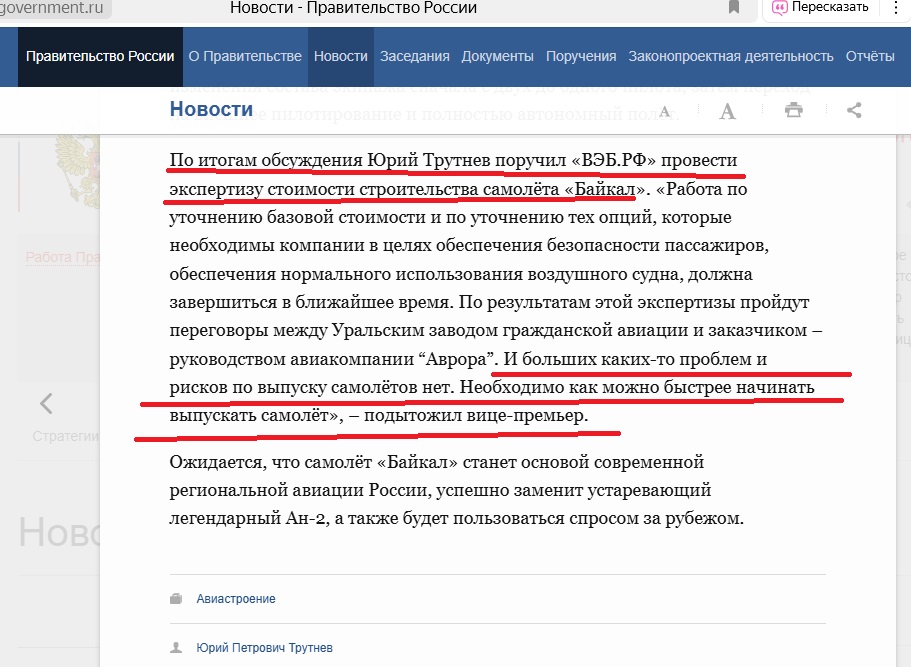Open the Авиастроение tag link
Screen dimensions: 911x667
pyautogui.click(x=236, y=599)
